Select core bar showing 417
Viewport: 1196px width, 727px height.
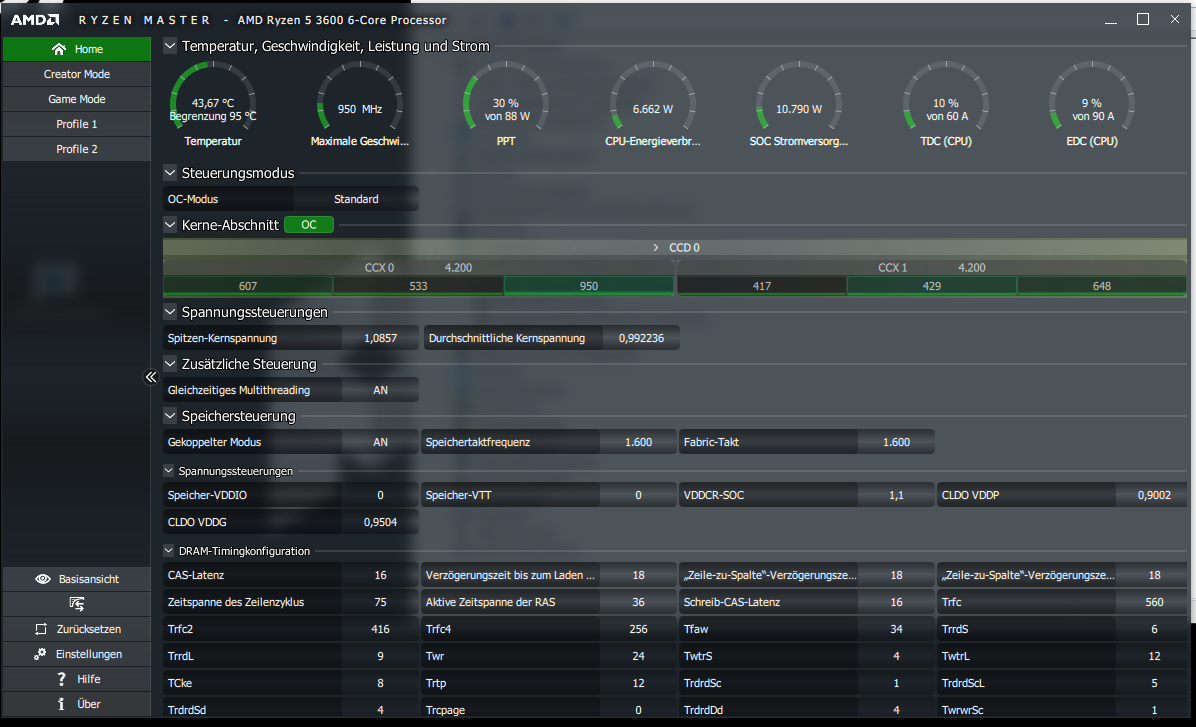click(x=761, y=286)
